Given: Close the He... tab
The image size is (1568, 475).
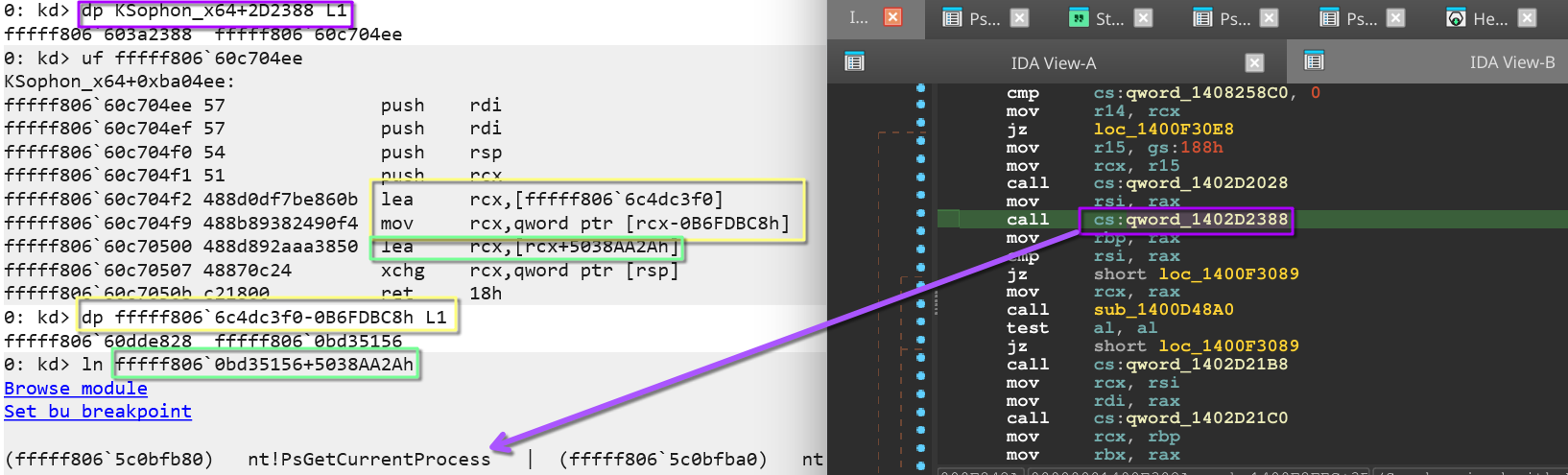Looking at the screenshot, I should [x=1527, y=18].
